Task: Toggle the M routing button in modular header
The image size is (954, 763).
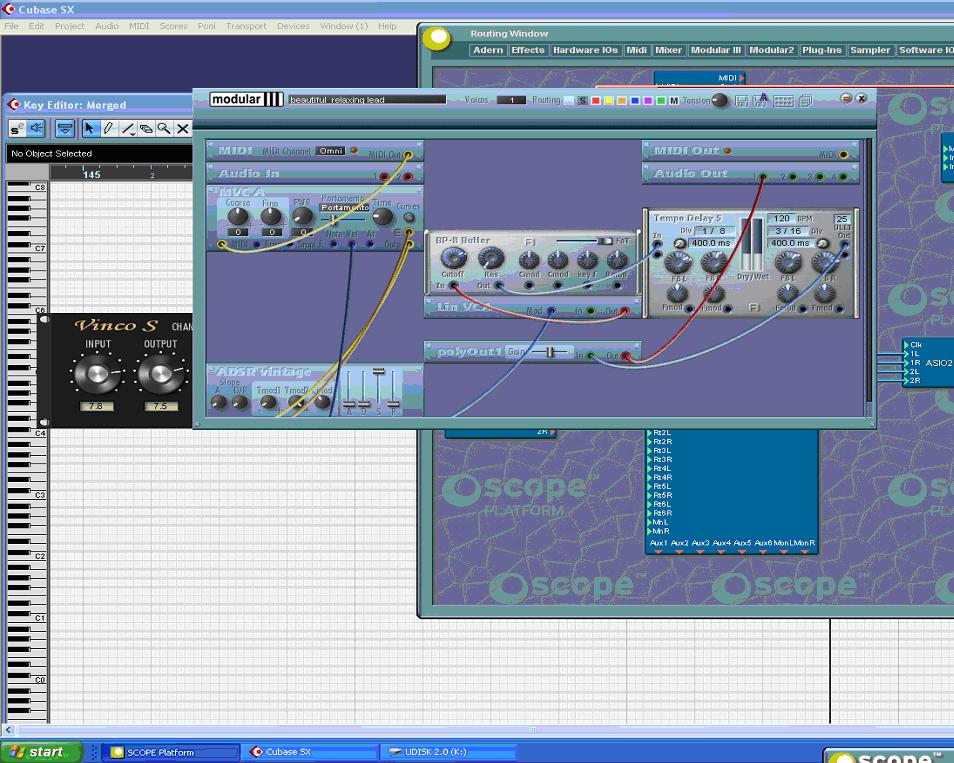Action: [x=674, y=100]
